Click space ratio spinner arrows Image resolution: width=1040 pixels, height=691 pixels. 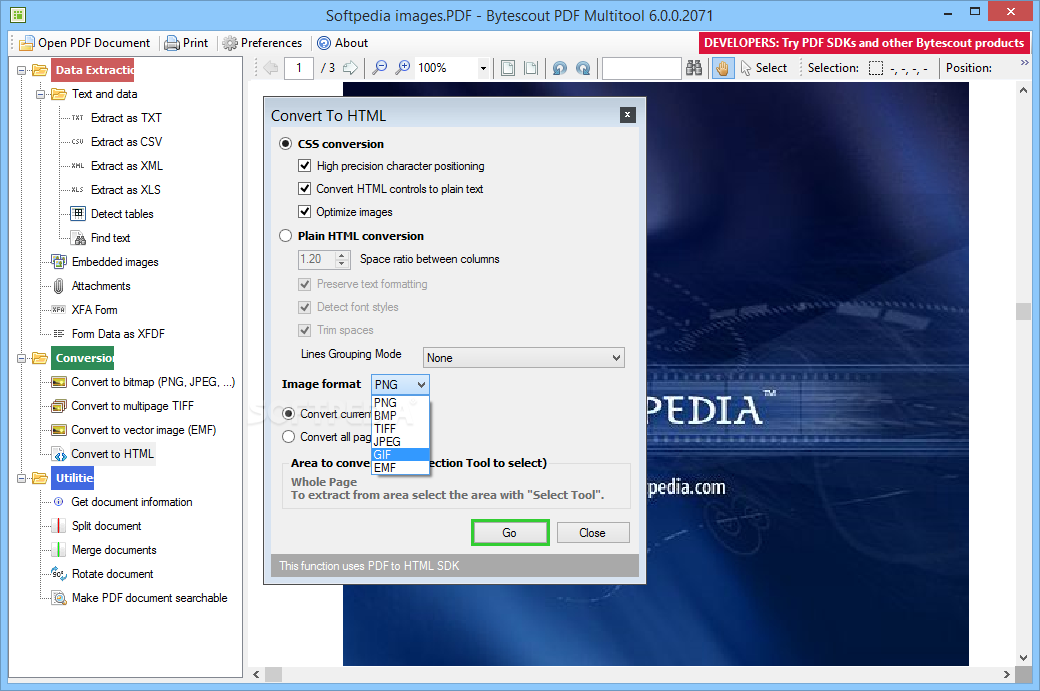[x=342, y=259]
